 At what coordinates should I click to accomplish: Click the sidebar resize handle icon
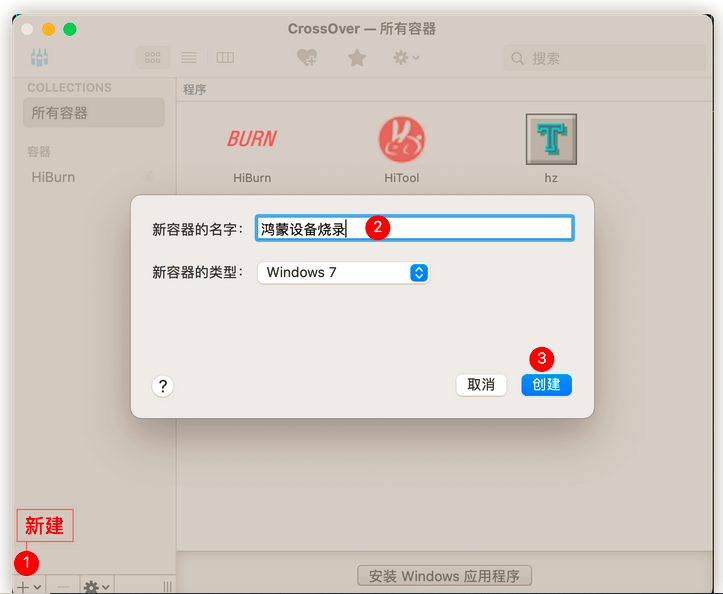pos(167,587)
